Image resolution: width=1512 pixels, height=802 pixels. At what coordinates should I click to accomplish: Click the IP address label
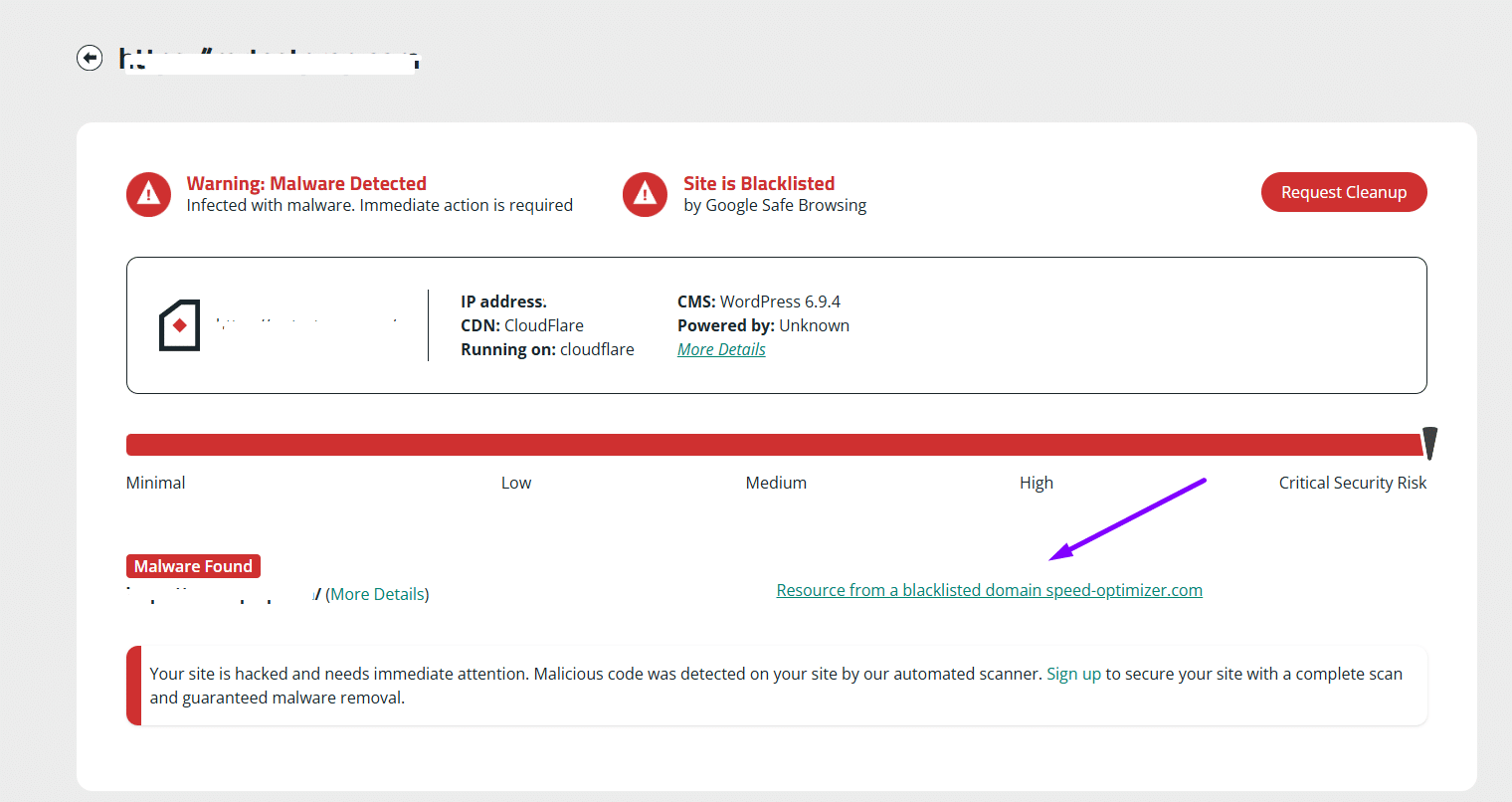tap(503, 301)
